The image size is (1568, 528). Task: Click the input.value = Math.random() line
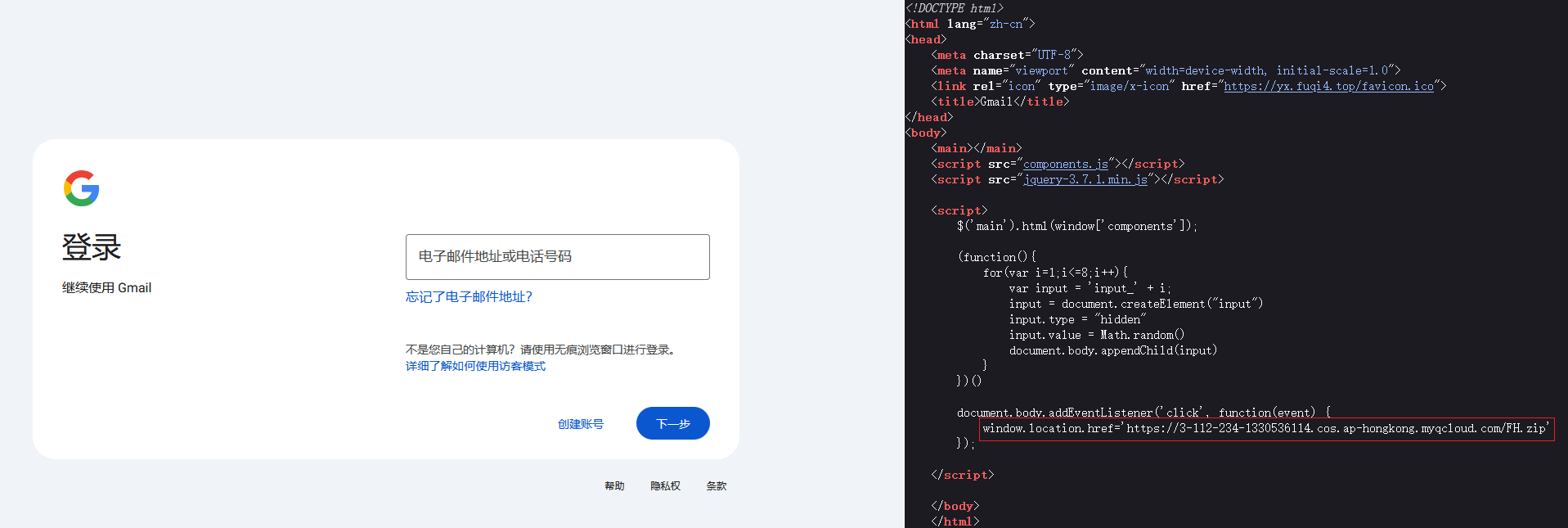pos(1096,335)
